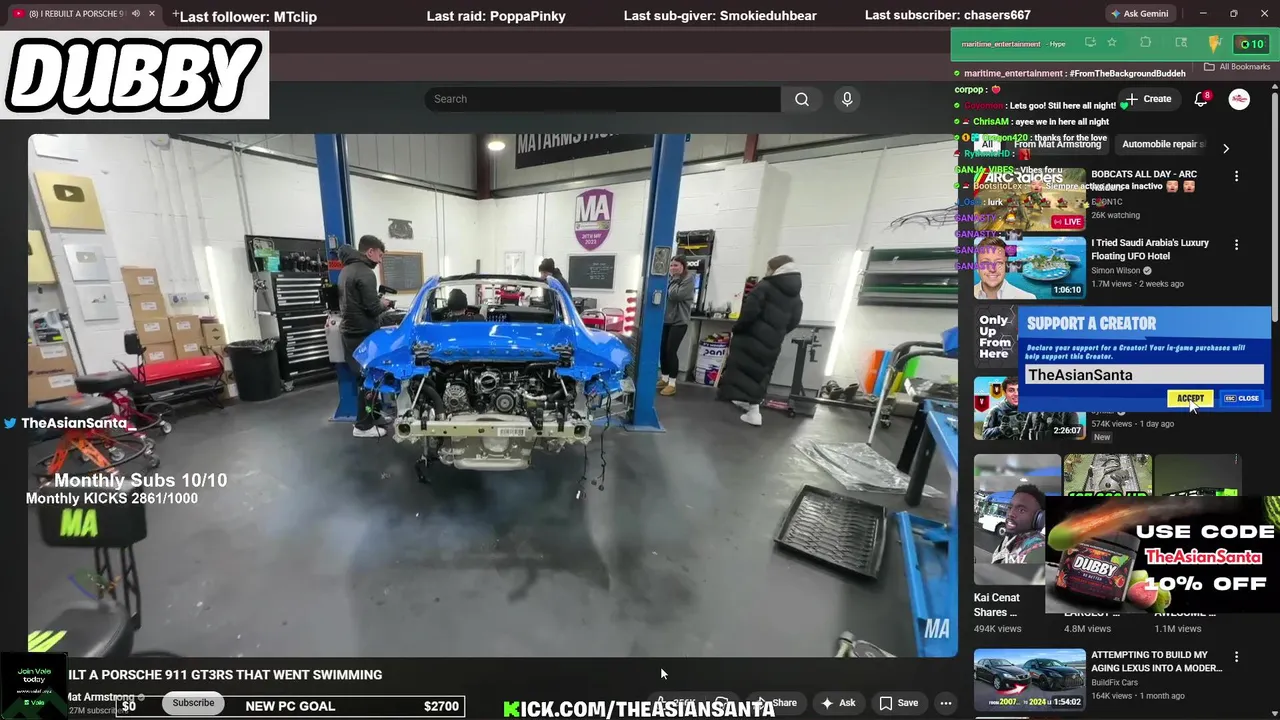Click ACCEPT in Support a Creator dialog

tap(1190, 398)
